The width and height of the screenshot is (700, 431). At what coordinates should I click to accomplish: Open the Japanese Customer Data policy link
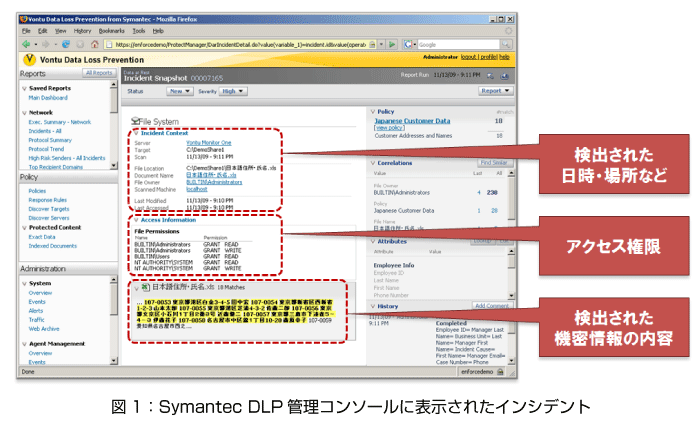tap(412, 121)
